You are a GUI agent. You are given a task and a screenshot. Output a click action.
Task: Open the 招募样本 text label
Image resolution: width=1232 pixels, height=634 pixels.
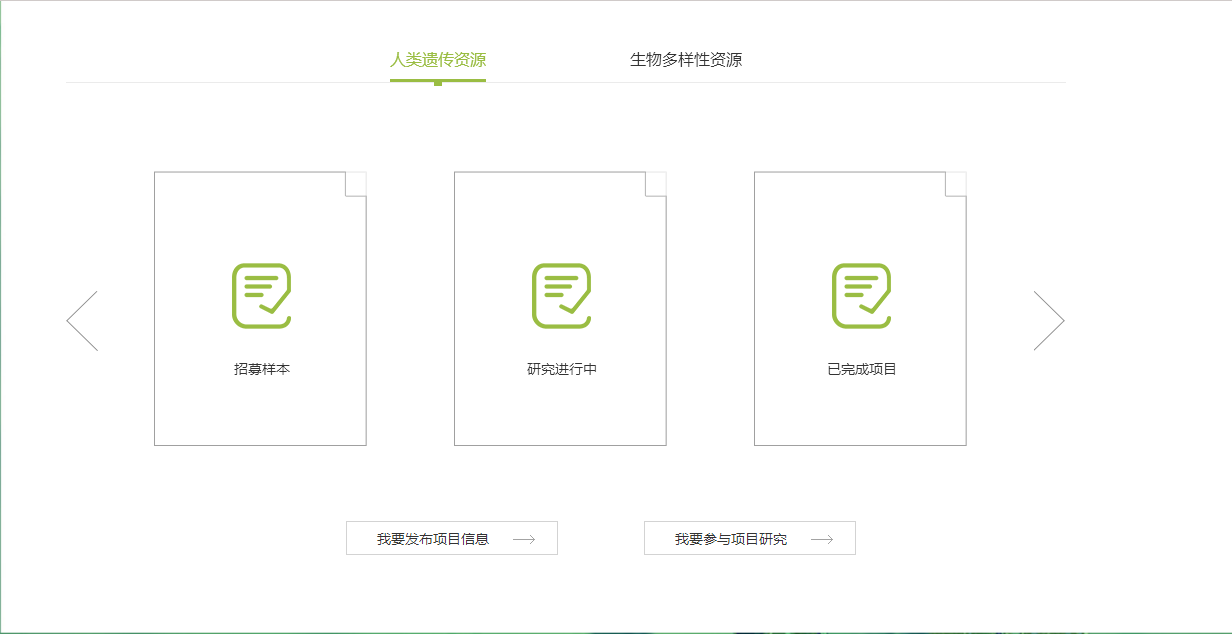[262, 369]
